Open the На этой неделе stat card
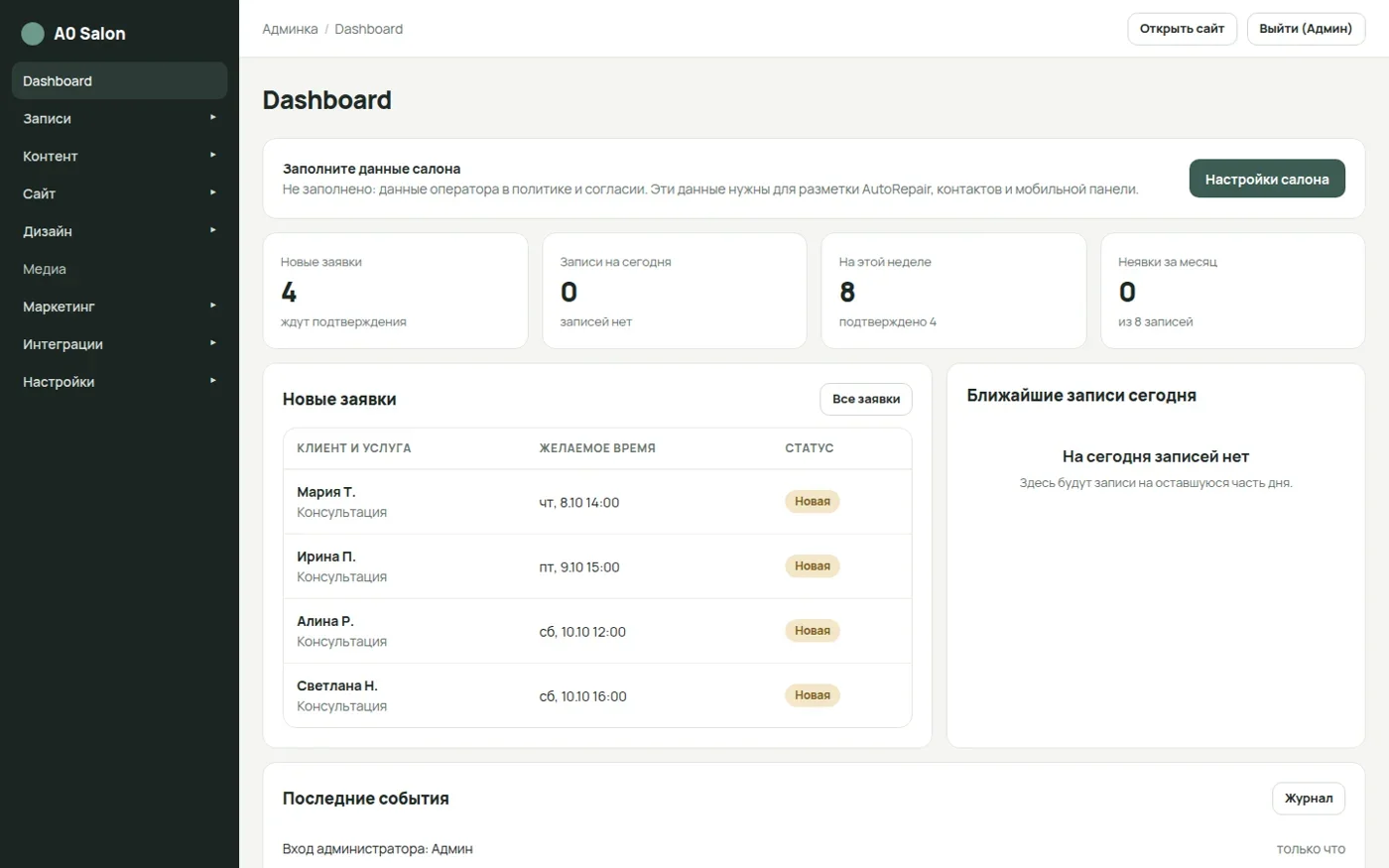The image size is (1389, 868). [953, 291]
